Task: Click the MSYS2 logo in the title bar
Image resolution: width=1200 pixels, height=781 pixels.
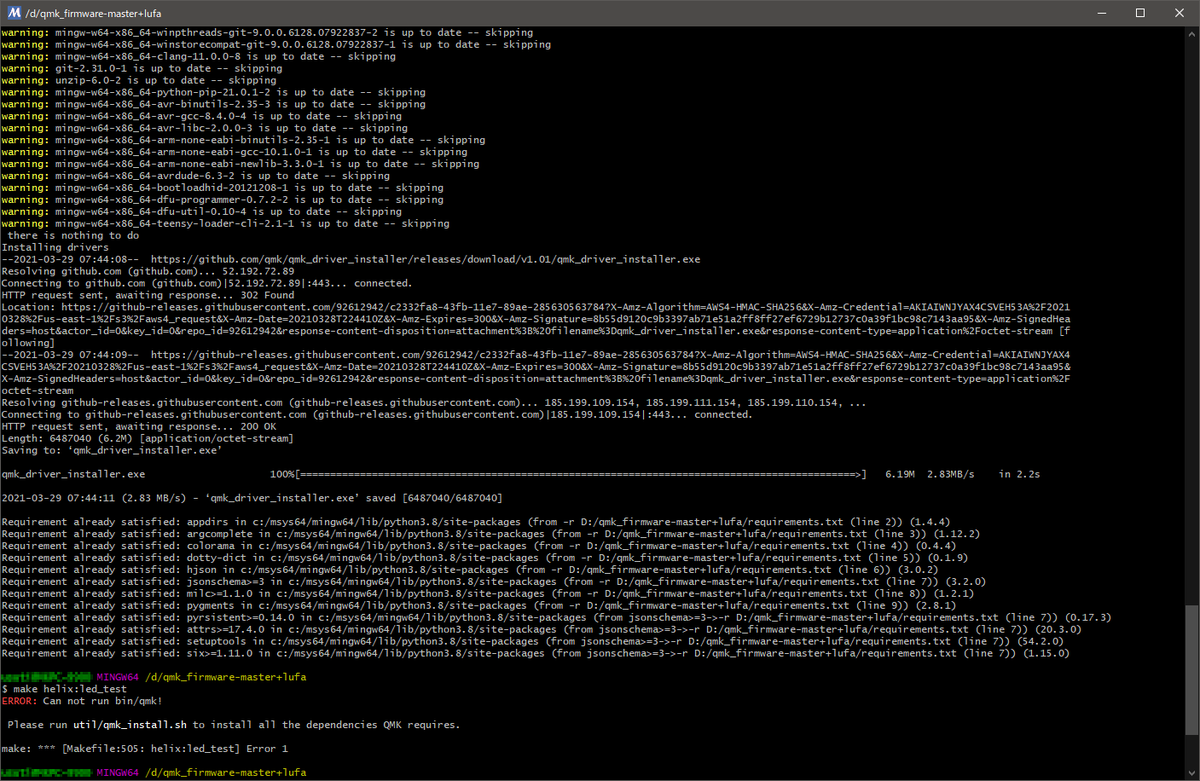Action: click(11, 13)
